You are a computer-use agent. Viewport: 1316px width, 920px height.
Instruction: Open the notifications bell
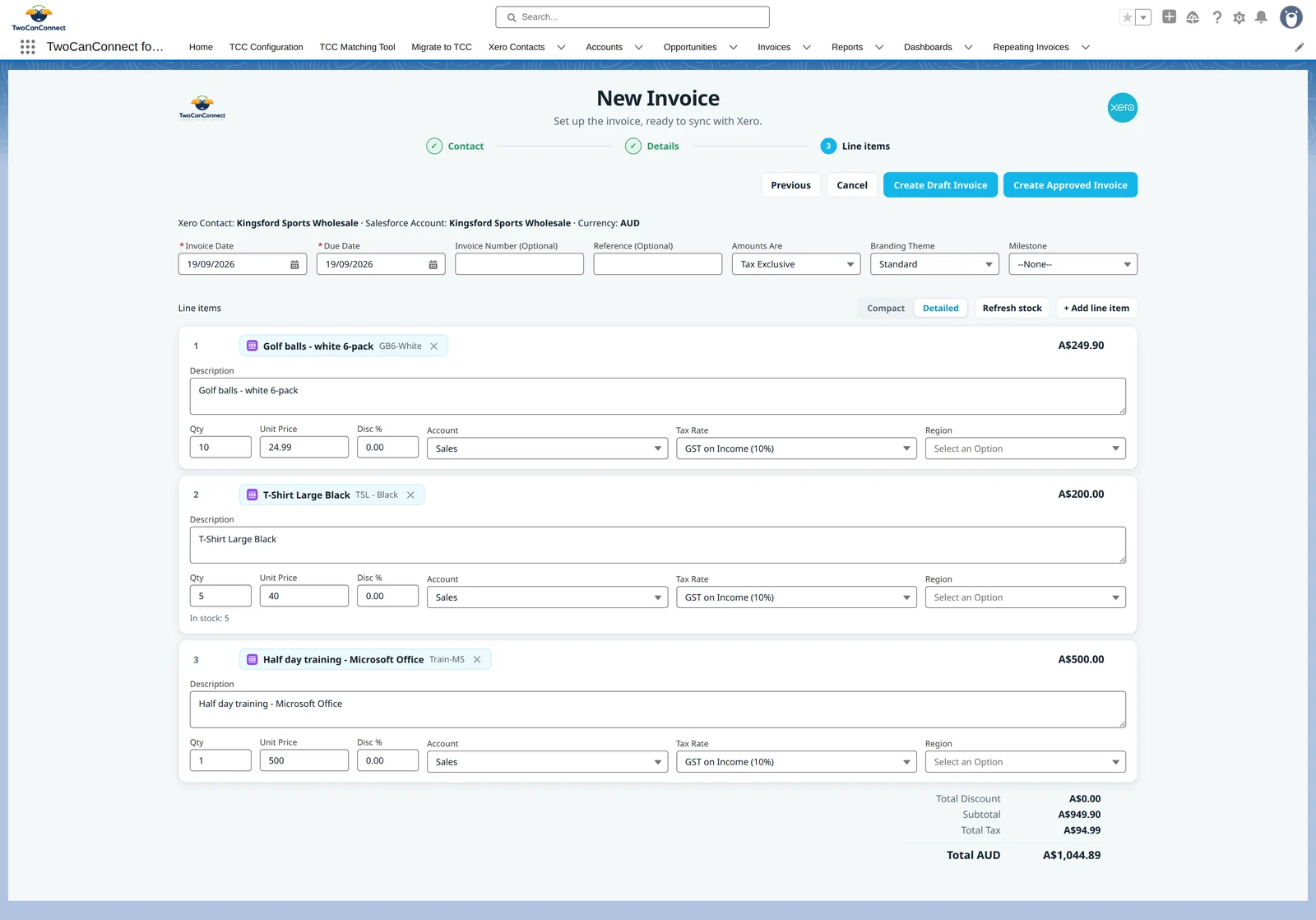(1261, 17)
